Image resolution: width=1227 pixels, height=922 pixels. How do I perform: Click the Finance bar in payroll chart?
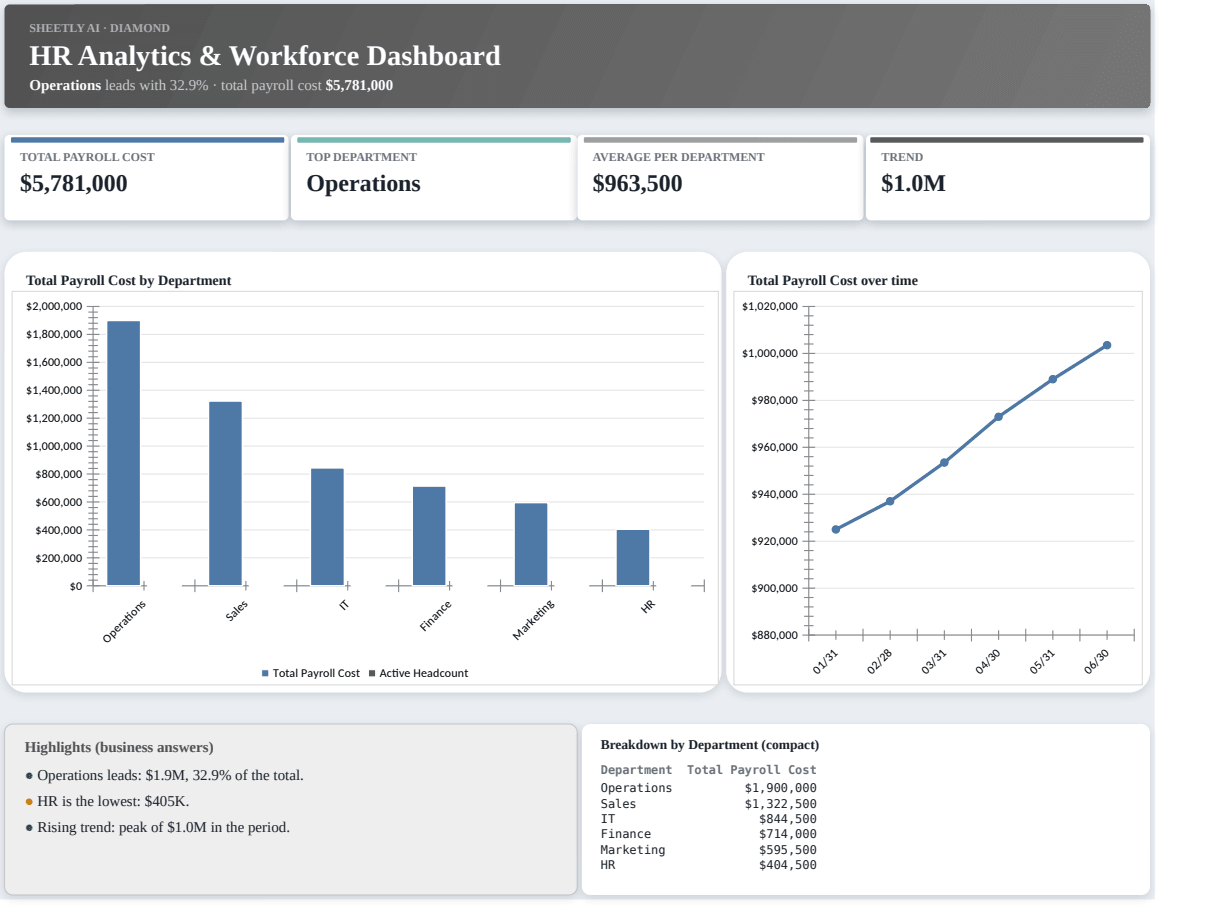[x=429, y=536]
